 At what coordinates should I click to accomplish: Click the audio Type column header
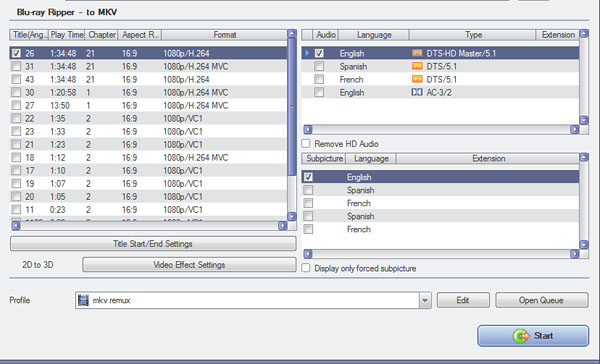tap(473, 35)
